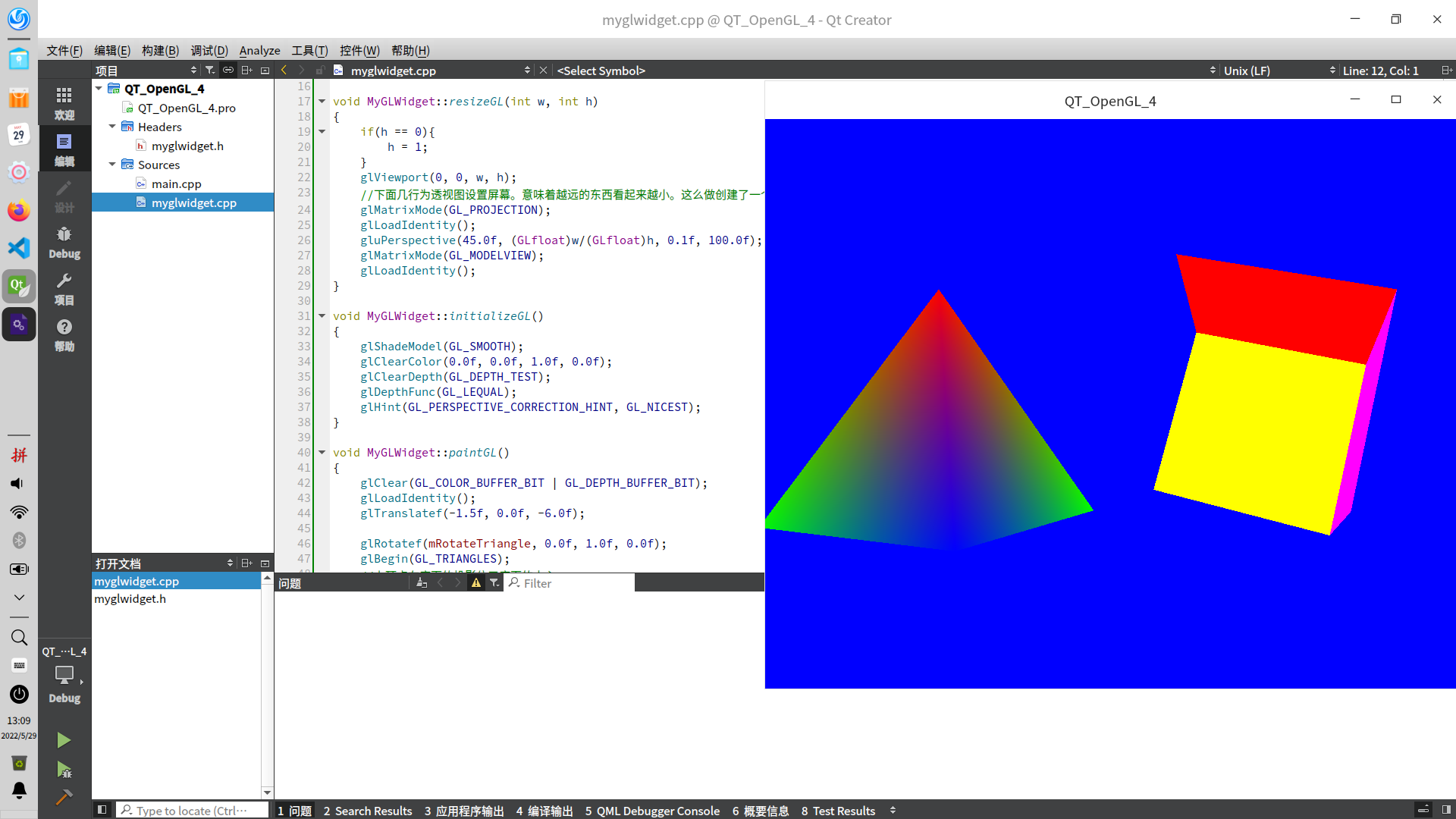
Task: Select myglwidget.h in open documents list
Action: coord(130,598)
